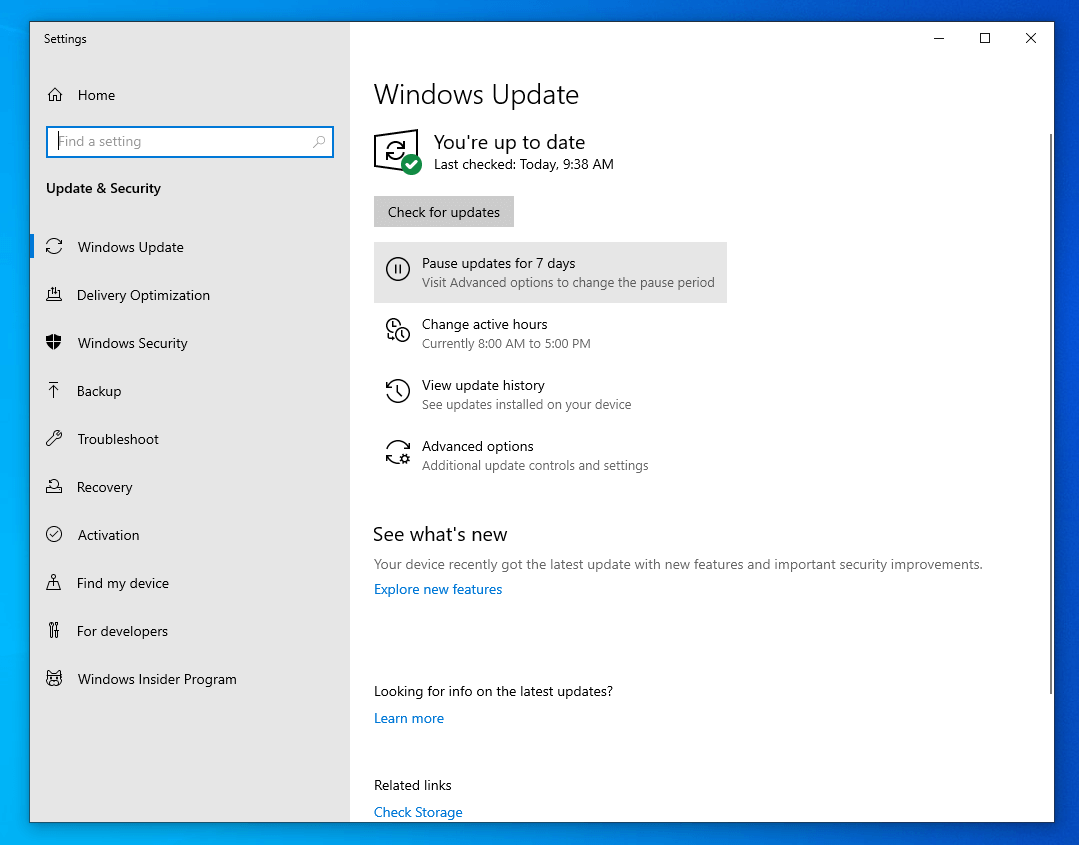The image size is (1079, 845).
Task: Click the Advanced options gear-sync icon
Action: [398, 452]
